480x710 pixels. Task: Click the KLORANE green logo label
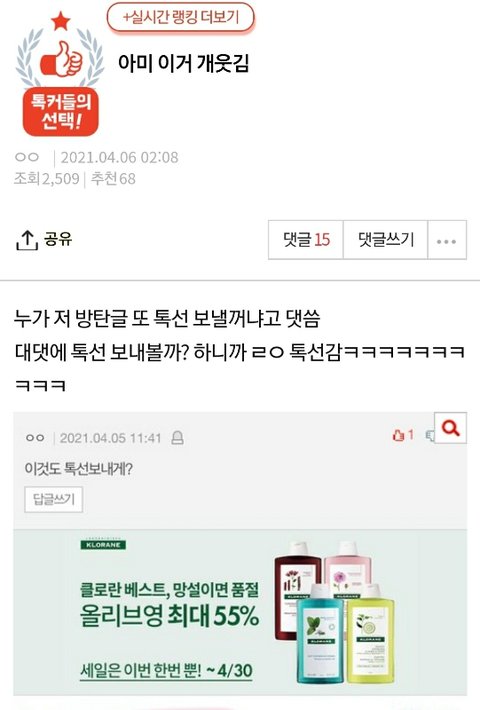tap(103, 545)
